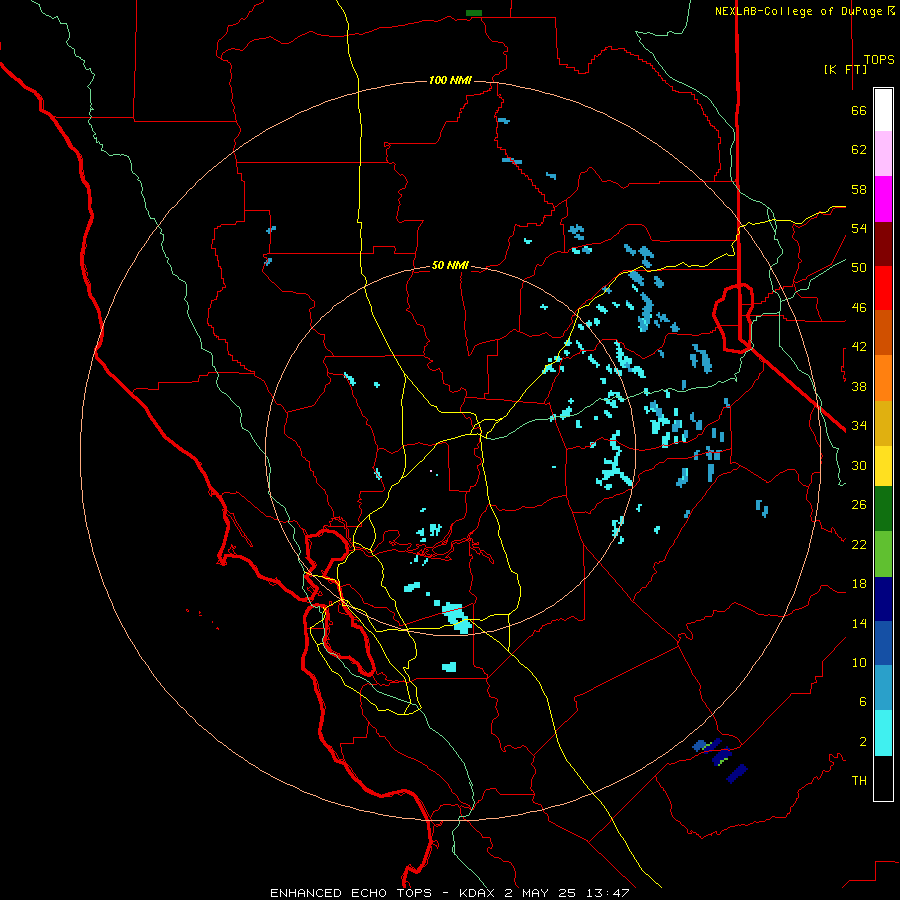This screenshot has height=900, width=900.
Task: Click the 50 NMI range ring label
Action: (450, 265)
